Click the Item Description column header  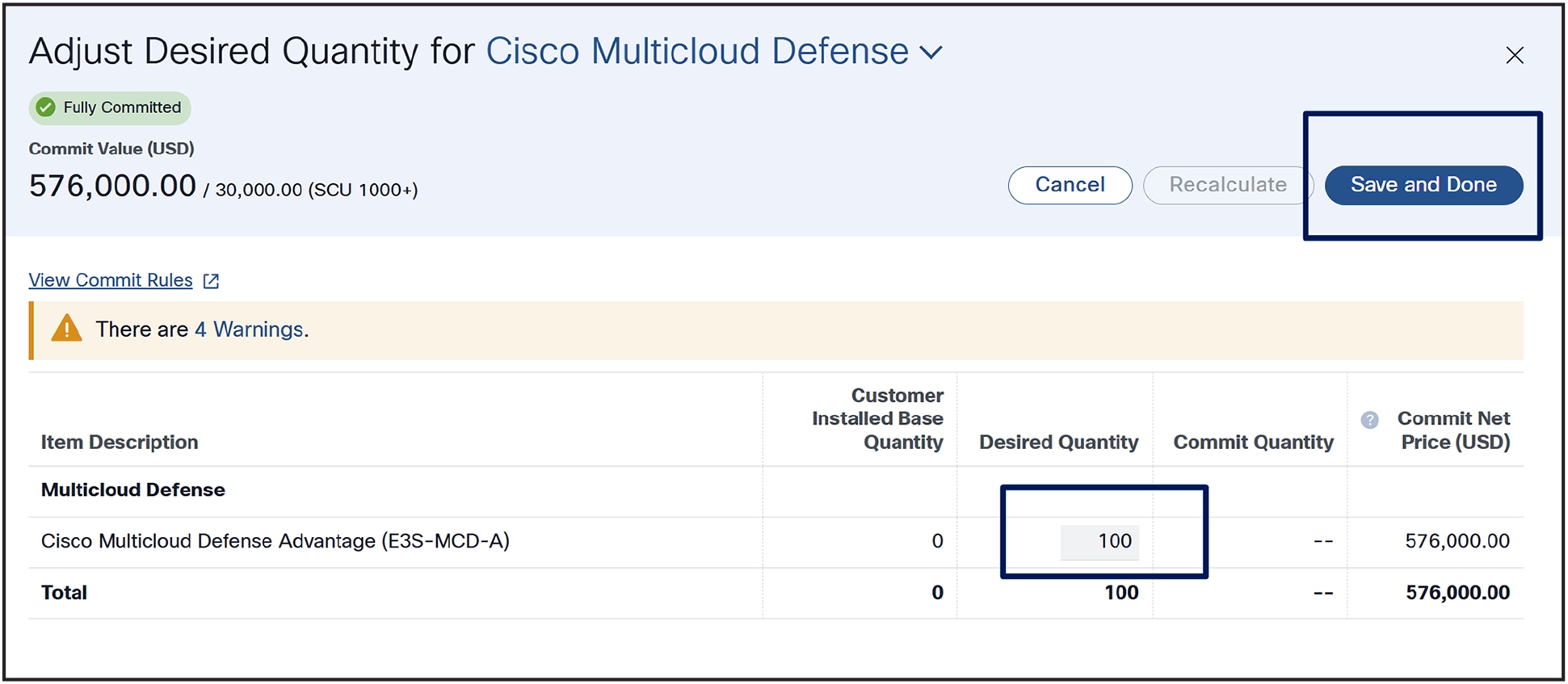pyautogui.click(x=120, y=443)
